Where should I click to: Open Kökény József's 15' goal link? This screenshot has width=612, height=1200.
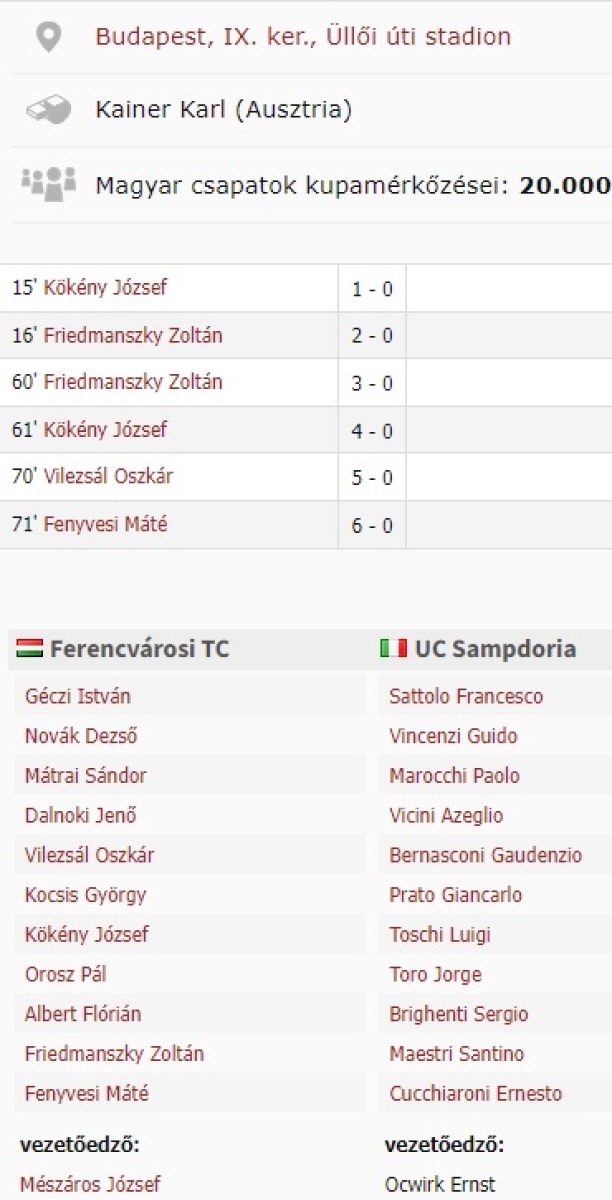pyautogui.click(x=105, y=288)
